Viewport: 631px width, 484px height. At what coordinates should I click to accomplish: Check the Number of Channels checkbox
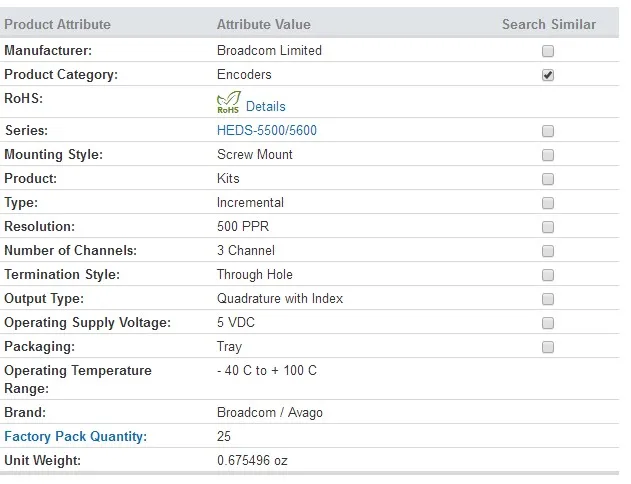click(548, 251)
